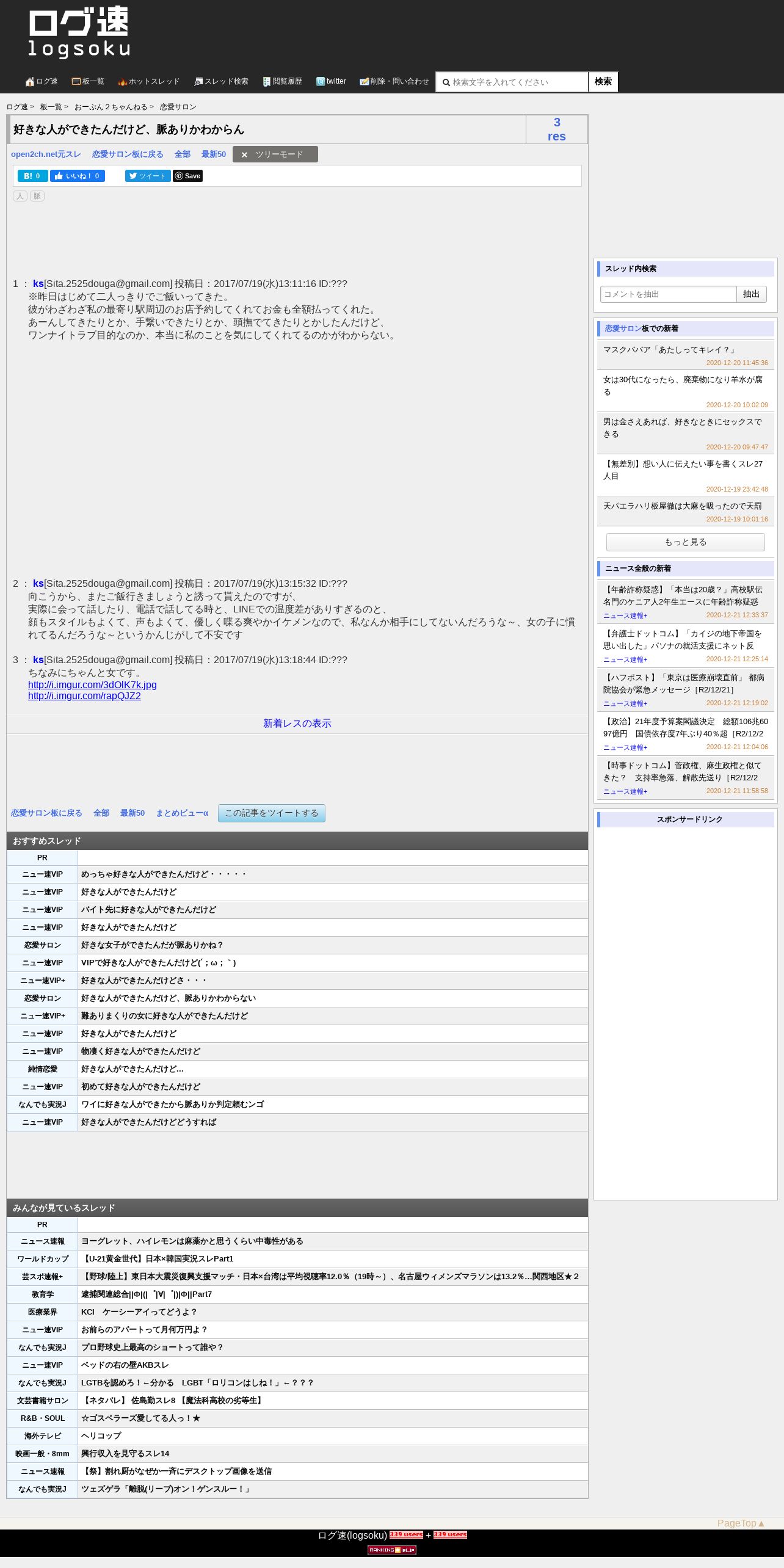Open recommended thread めっちゃ好きな人ができたんだけど
Image resolution: width=784 pixels, height=1568 pixels.
(x=164, y=874)
